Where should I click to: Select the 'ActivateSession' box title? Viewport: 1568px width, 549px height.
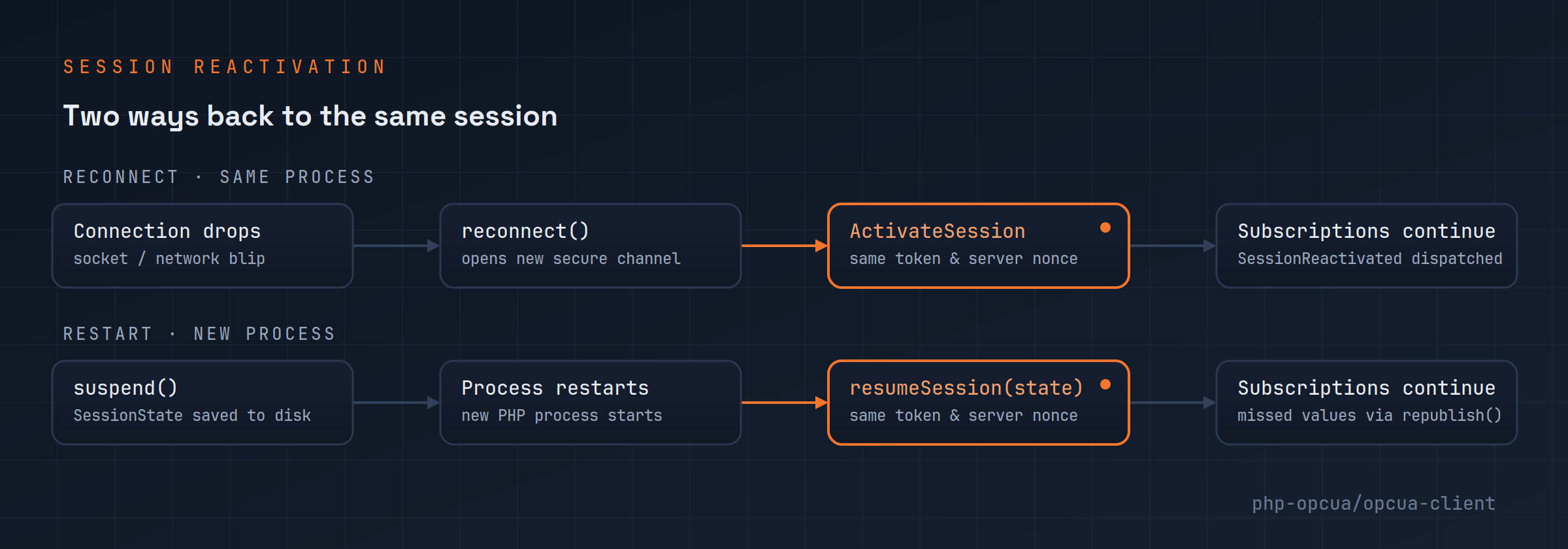point(938,231)
